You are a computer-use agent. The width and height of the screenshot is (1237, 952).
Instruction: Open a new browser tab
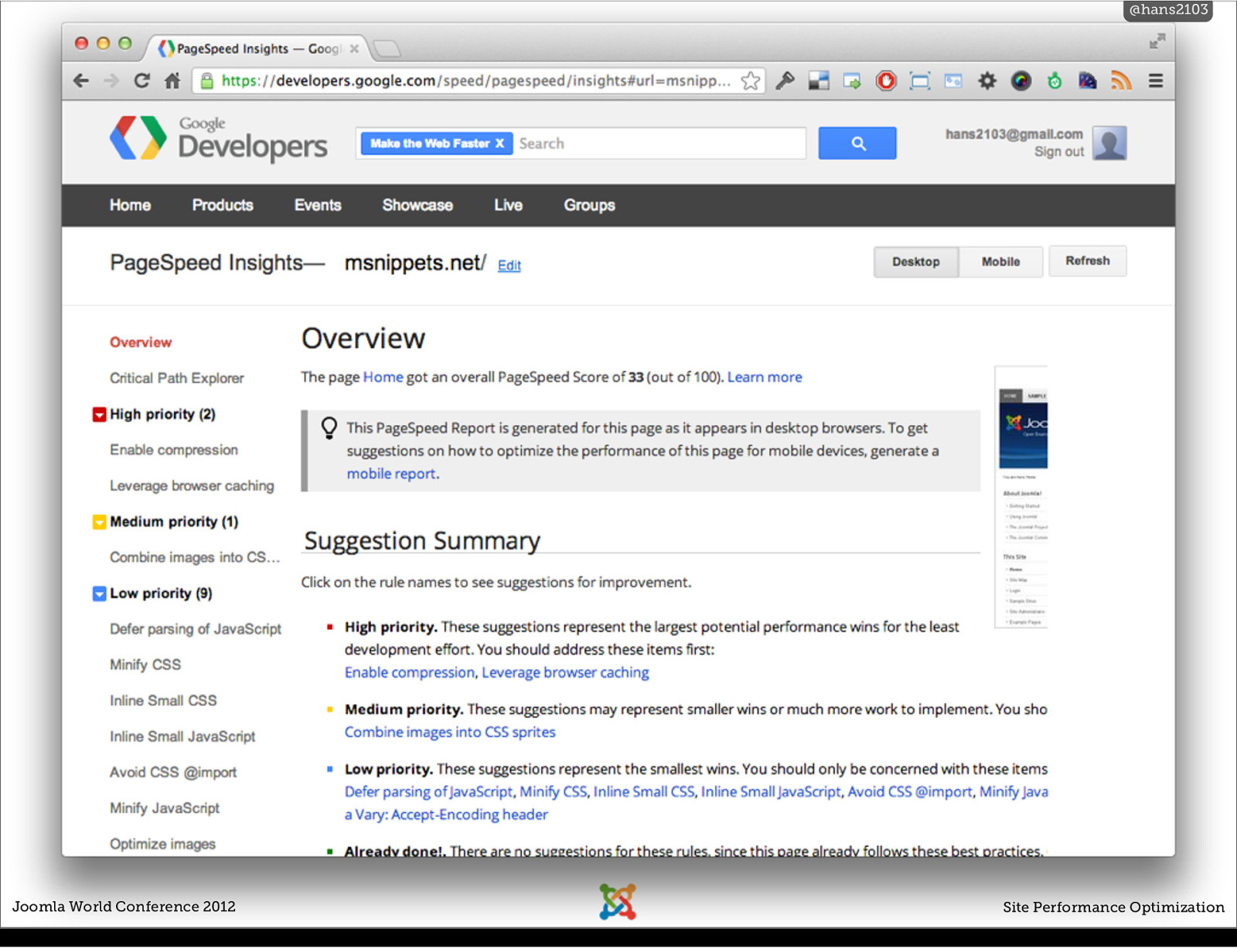387,49
